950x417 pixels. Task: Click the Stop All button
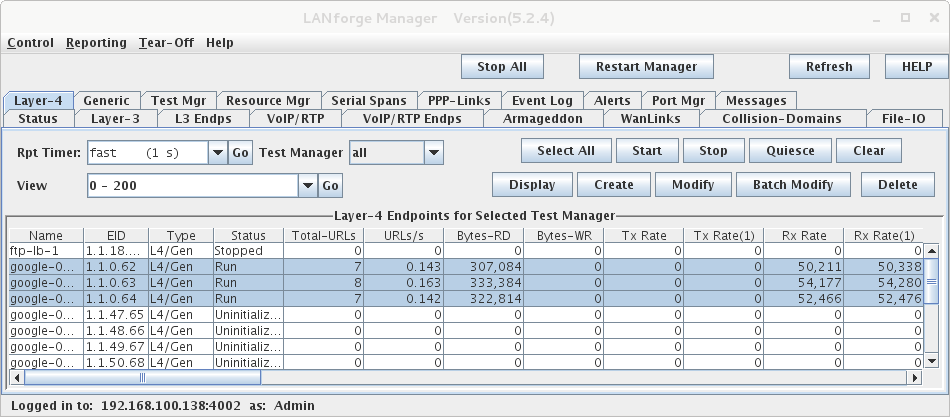[x=502, y=67]
